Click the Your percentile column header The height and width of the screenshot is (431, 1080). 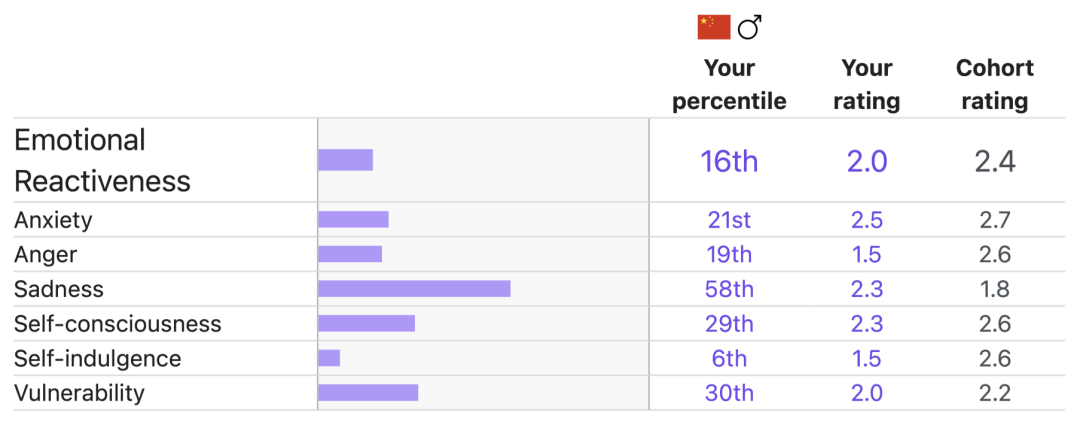pos(729,85)
